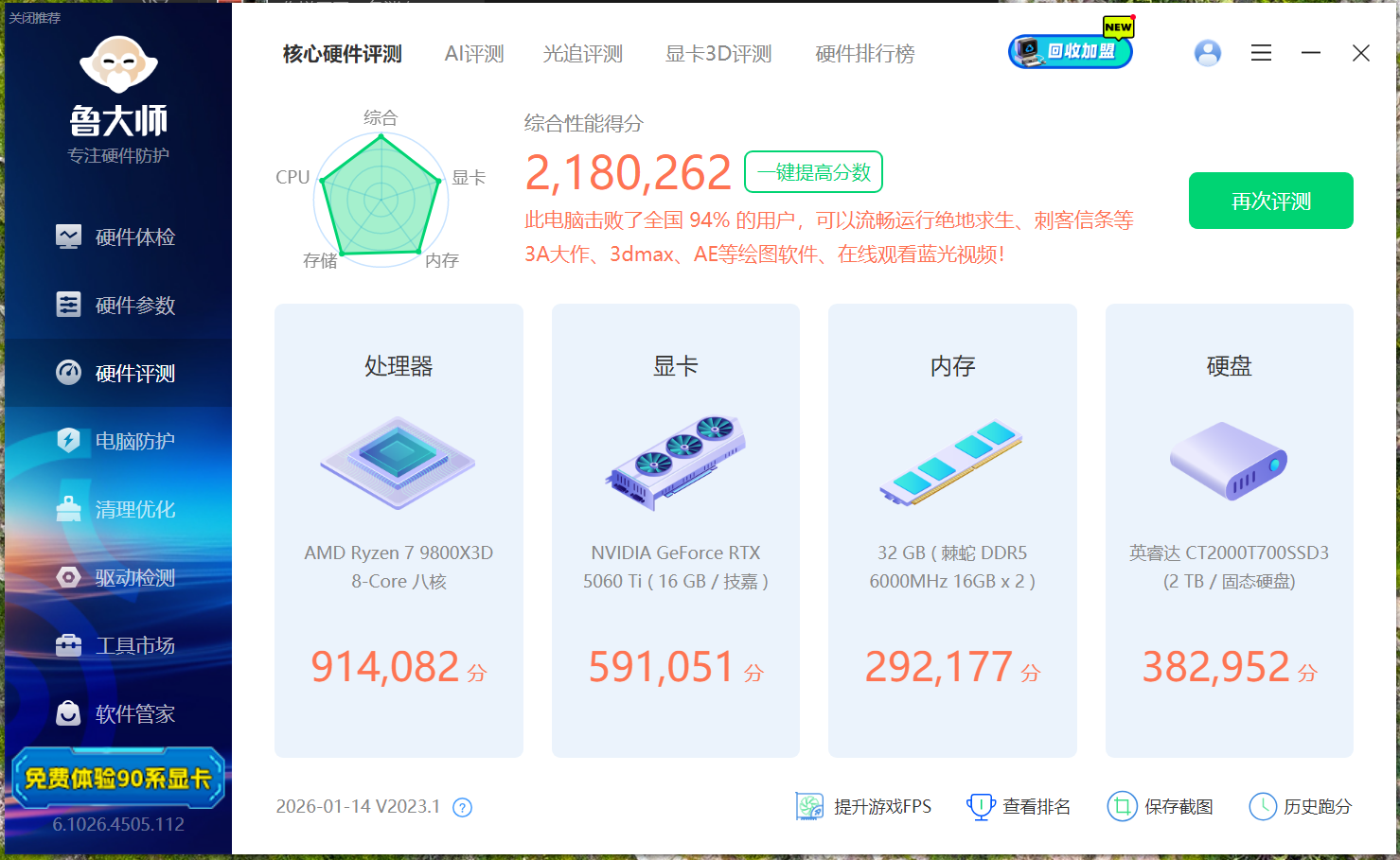Viewport: 1400px width, 860px height.
Task: Click the 提升游戏FPS icon
Action: click(809, 806)
